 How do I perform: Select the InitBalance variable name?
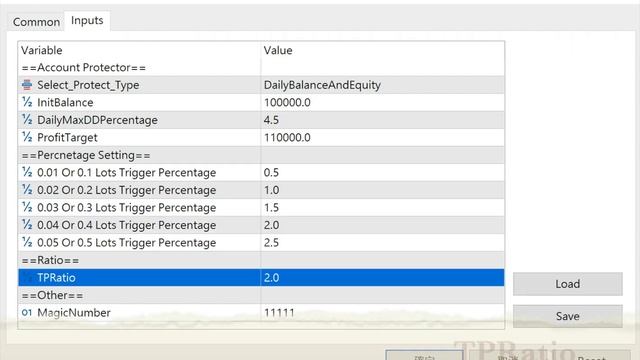pos(65,102)
